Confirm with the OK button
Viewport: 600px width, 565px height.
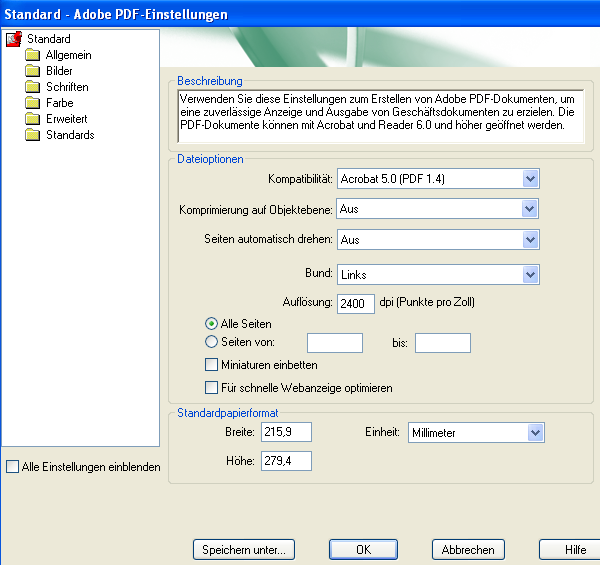coord(364,550)
